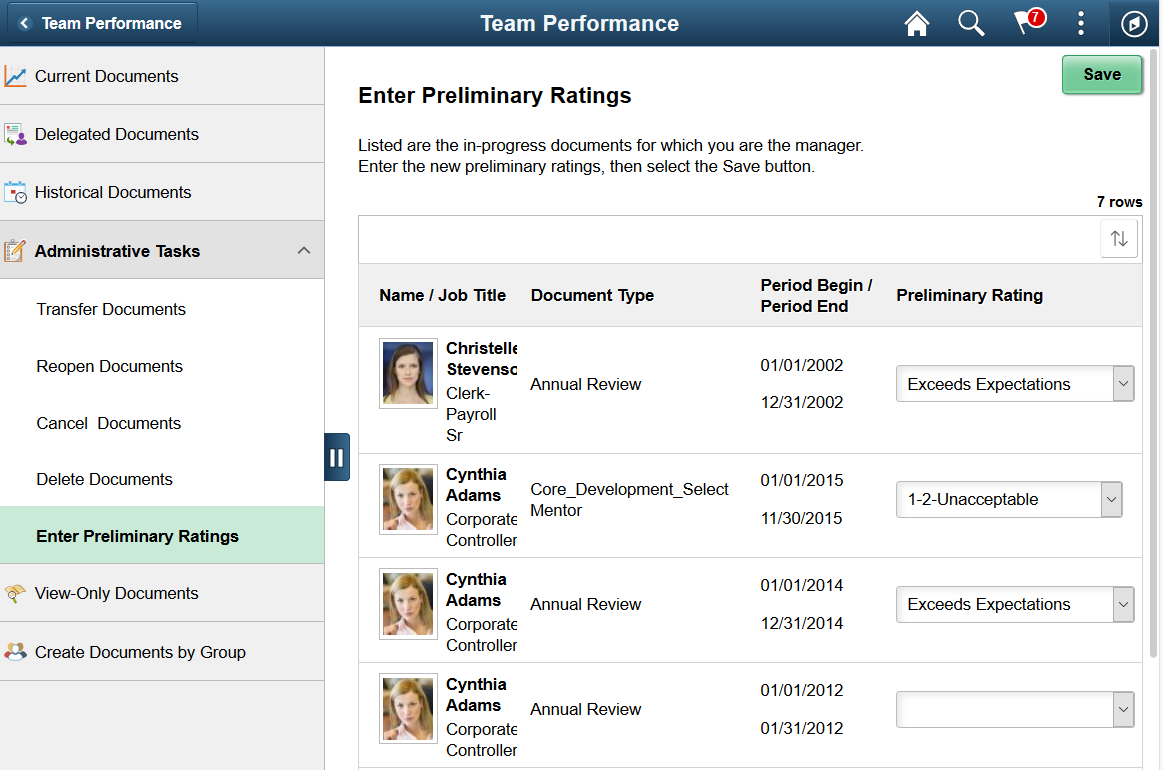The image size is (1166, 770).
Task: Click the 11/30/2015 period end date
Action: coord(801,519)
